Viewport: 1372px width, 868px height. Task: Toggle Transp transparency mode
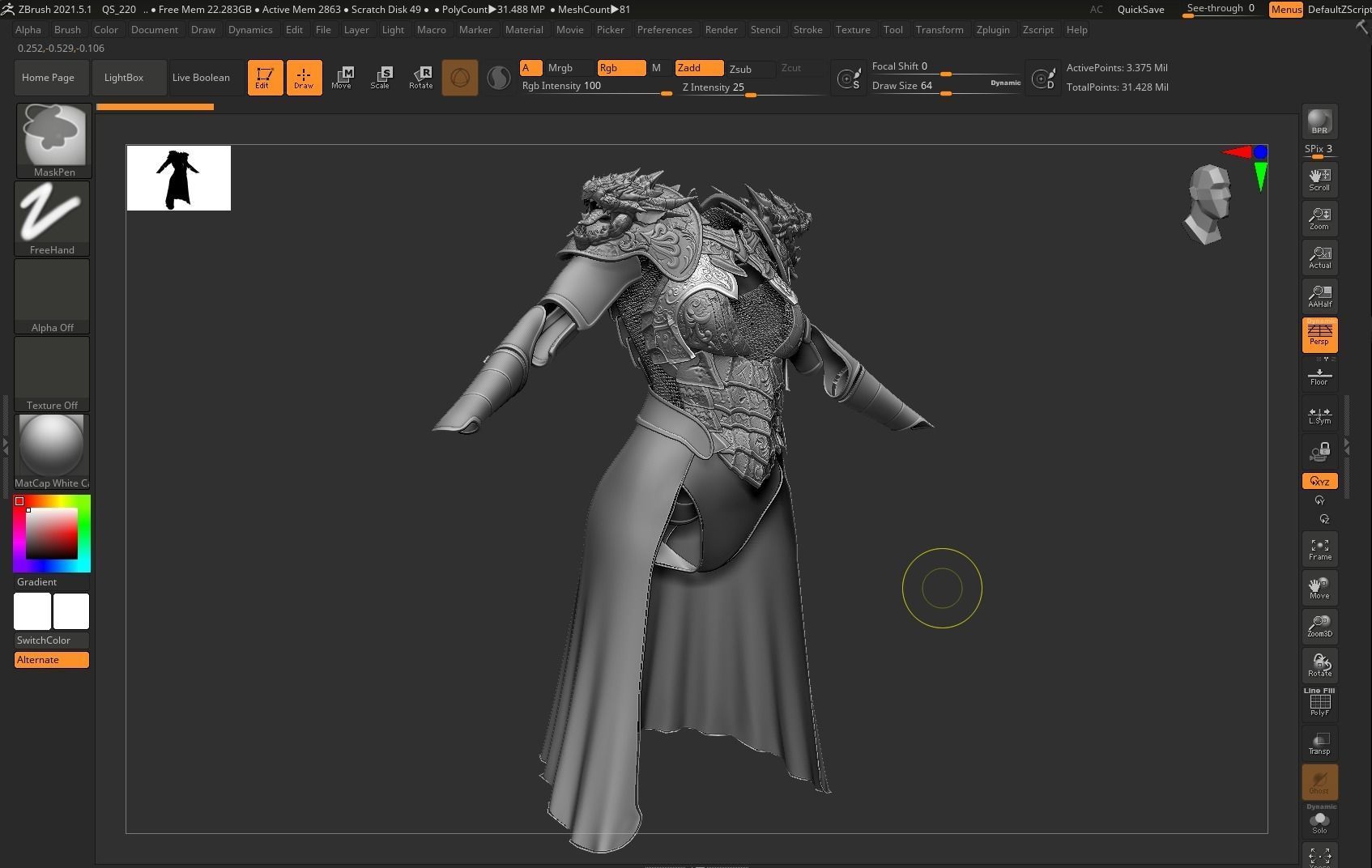click(1319, 743)
